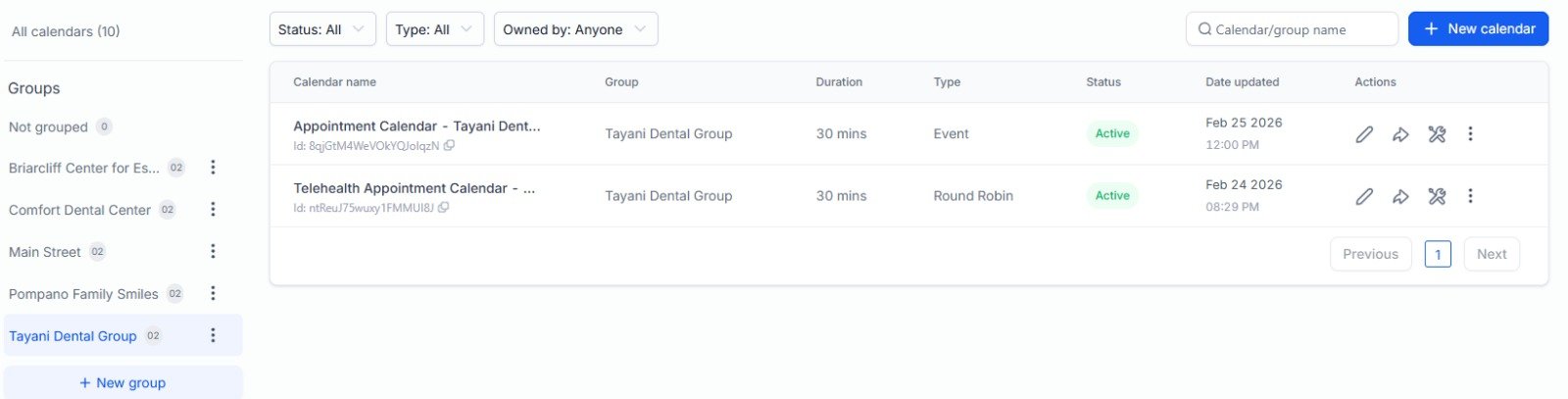Click edit pencil icon for Appointment Calendar

click(1364, 134)
